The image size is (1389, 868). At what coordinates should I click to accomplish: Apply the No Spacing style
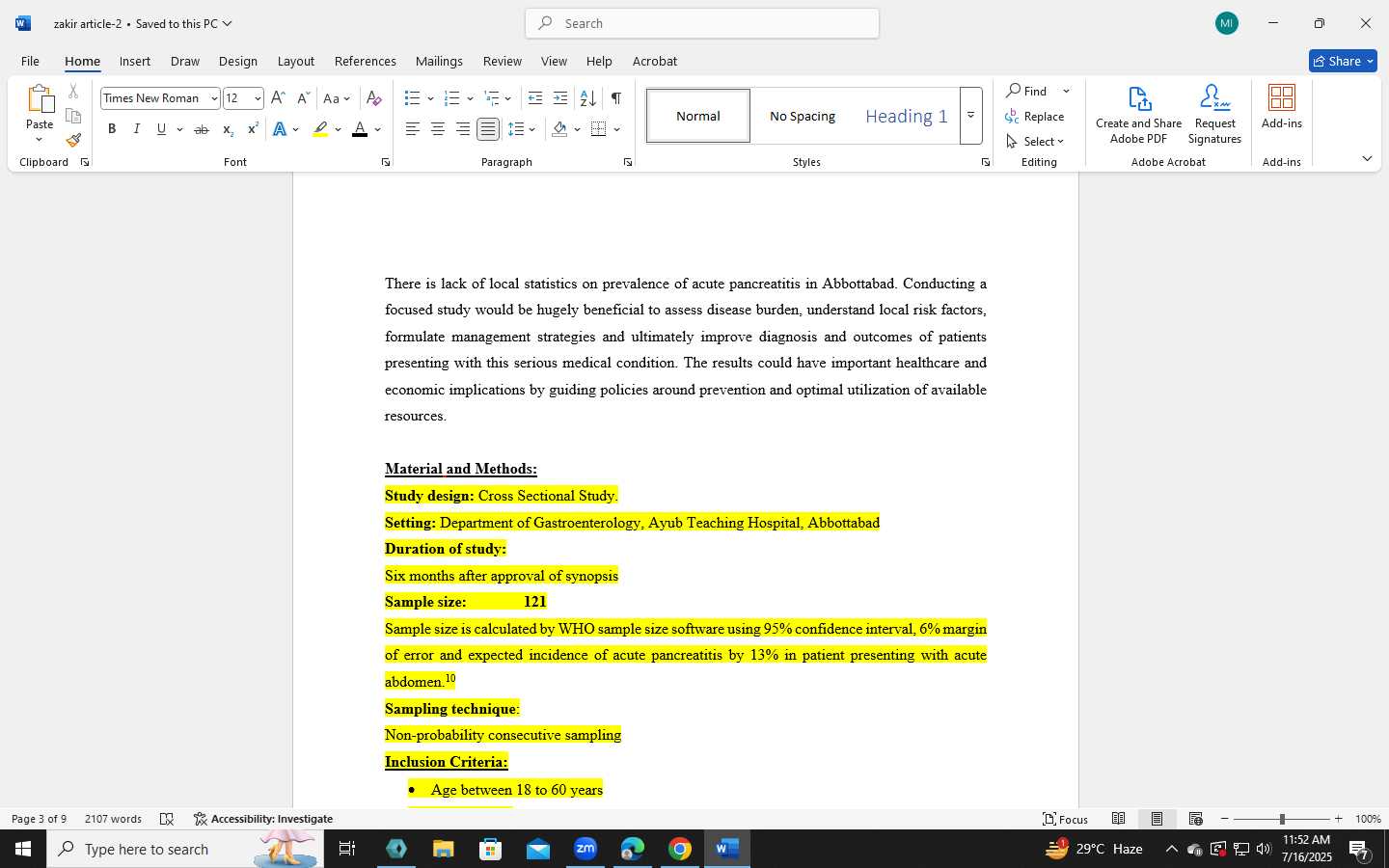pos(803,116)
